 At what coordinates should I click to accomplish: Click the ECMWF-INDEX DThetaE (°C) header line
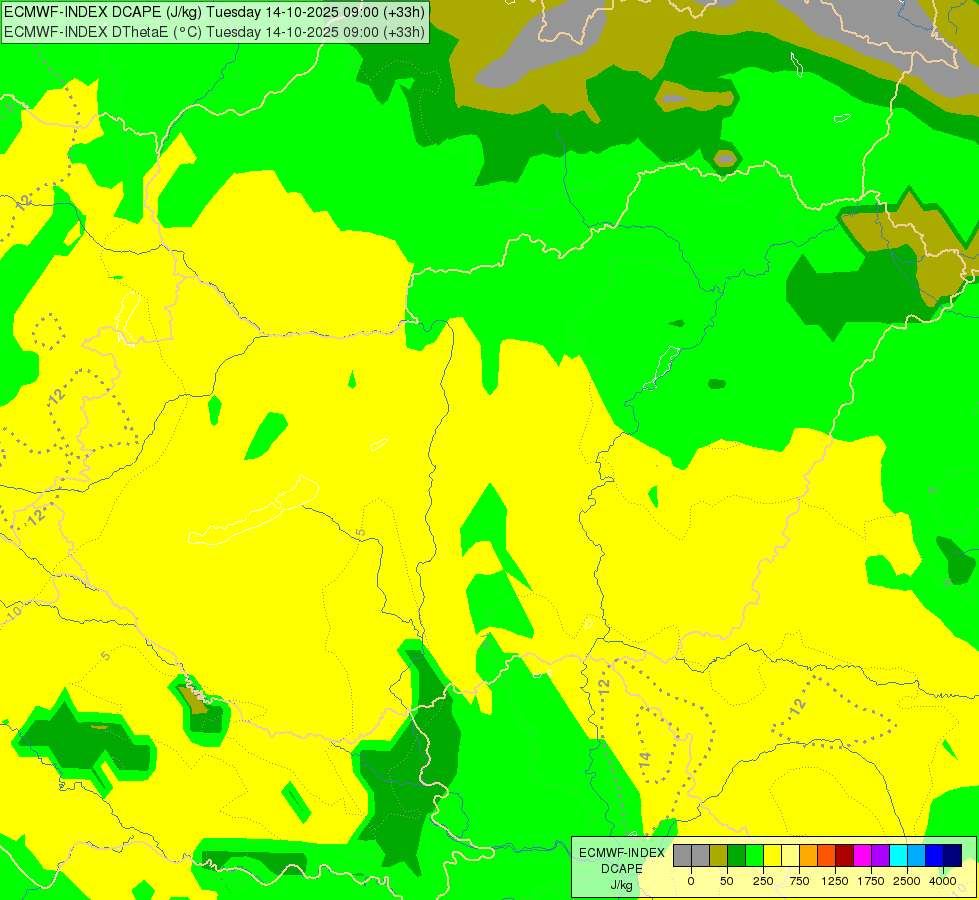tap(214, 32)
